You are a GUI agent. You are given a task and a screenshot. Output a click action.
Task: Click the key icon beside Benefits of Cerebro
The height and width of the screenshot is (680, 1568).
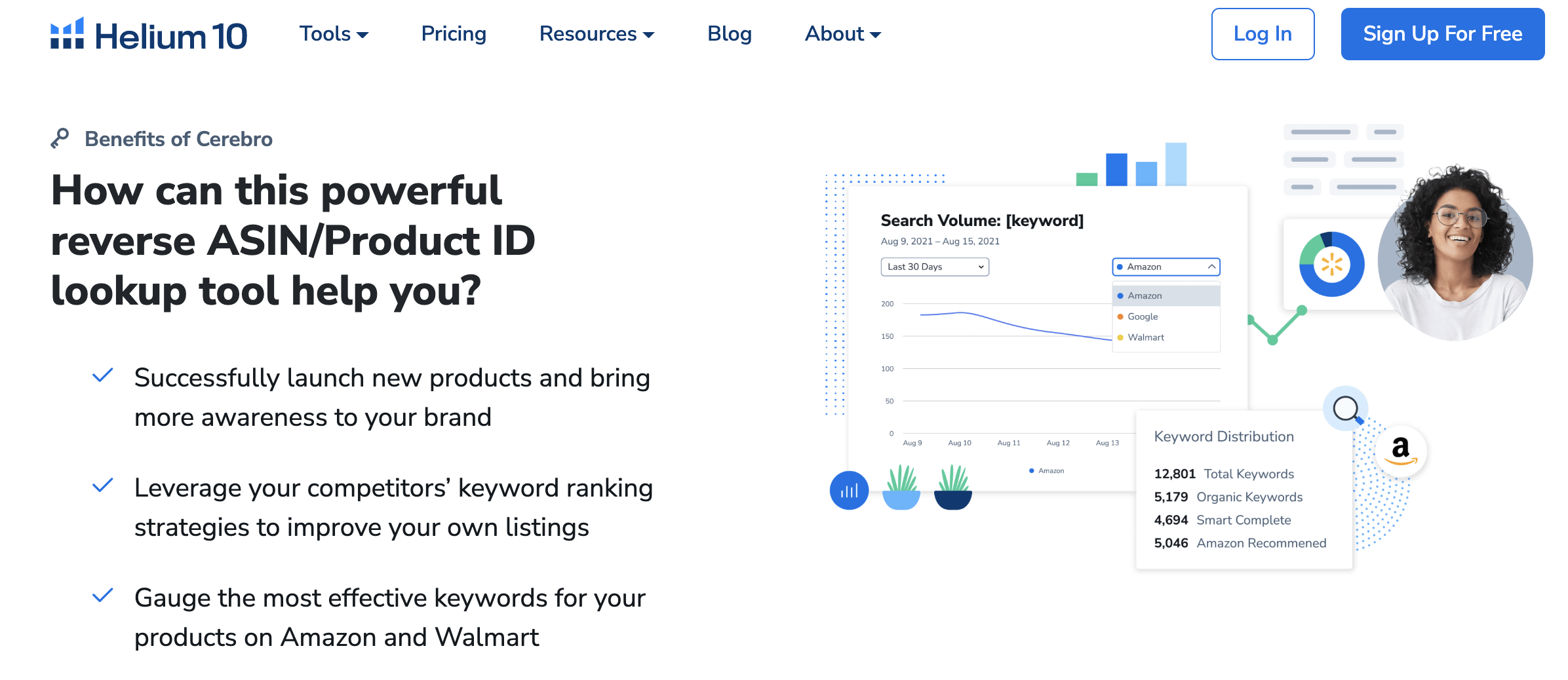pyautogui.click(x=60, y=138)
